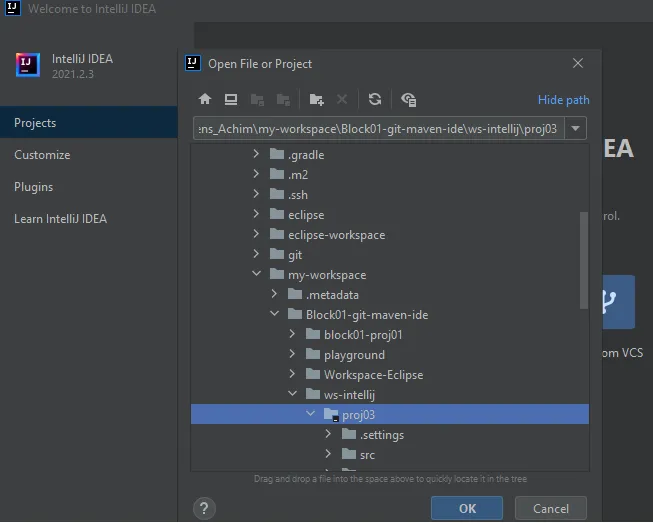Image resolution: width=653 pixels, height=523 pixels.
Task: Select the eclipse tree row
Action: coord(390,214)
